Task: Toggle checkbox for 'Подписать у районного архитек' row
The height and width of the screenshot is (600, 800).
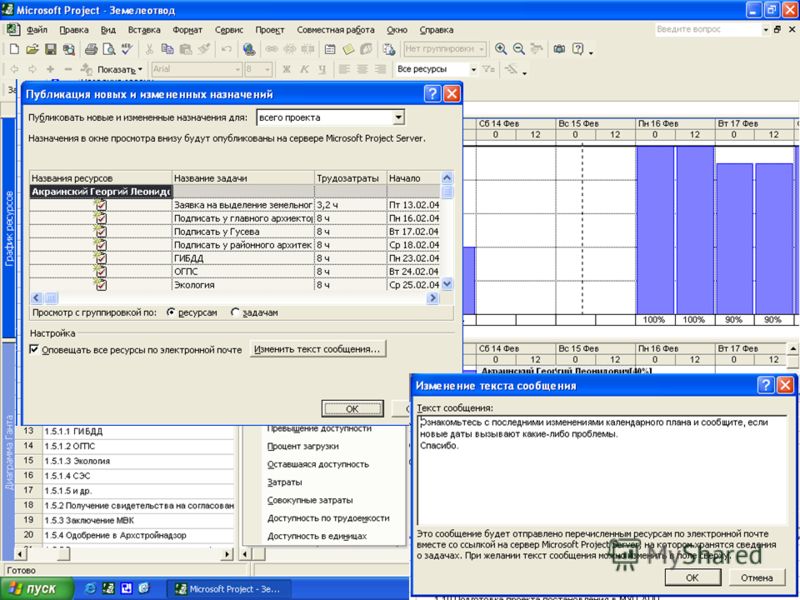Action: [x=101, y=245]
